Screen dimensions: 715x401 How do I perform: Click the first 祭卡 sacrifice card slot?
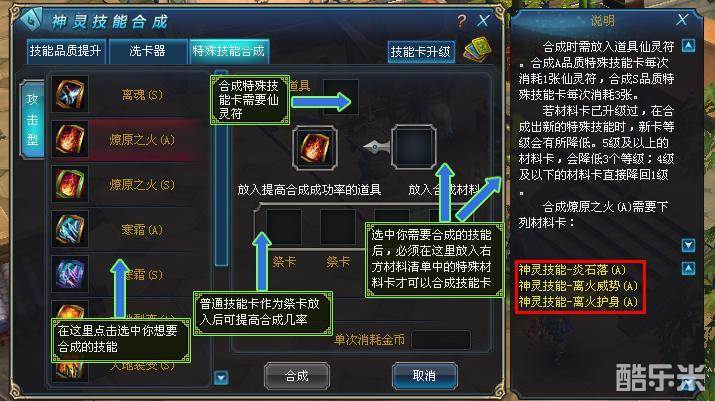pos(284,227)
